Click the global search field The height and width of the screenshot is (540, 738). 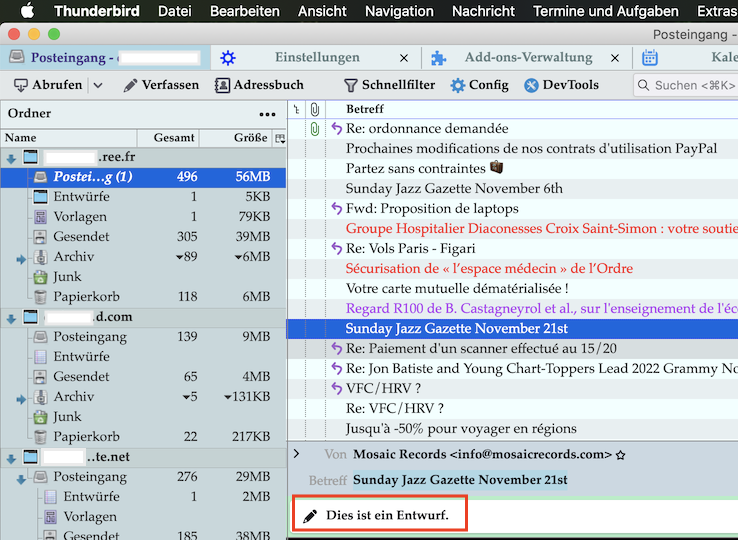point(692,85)
